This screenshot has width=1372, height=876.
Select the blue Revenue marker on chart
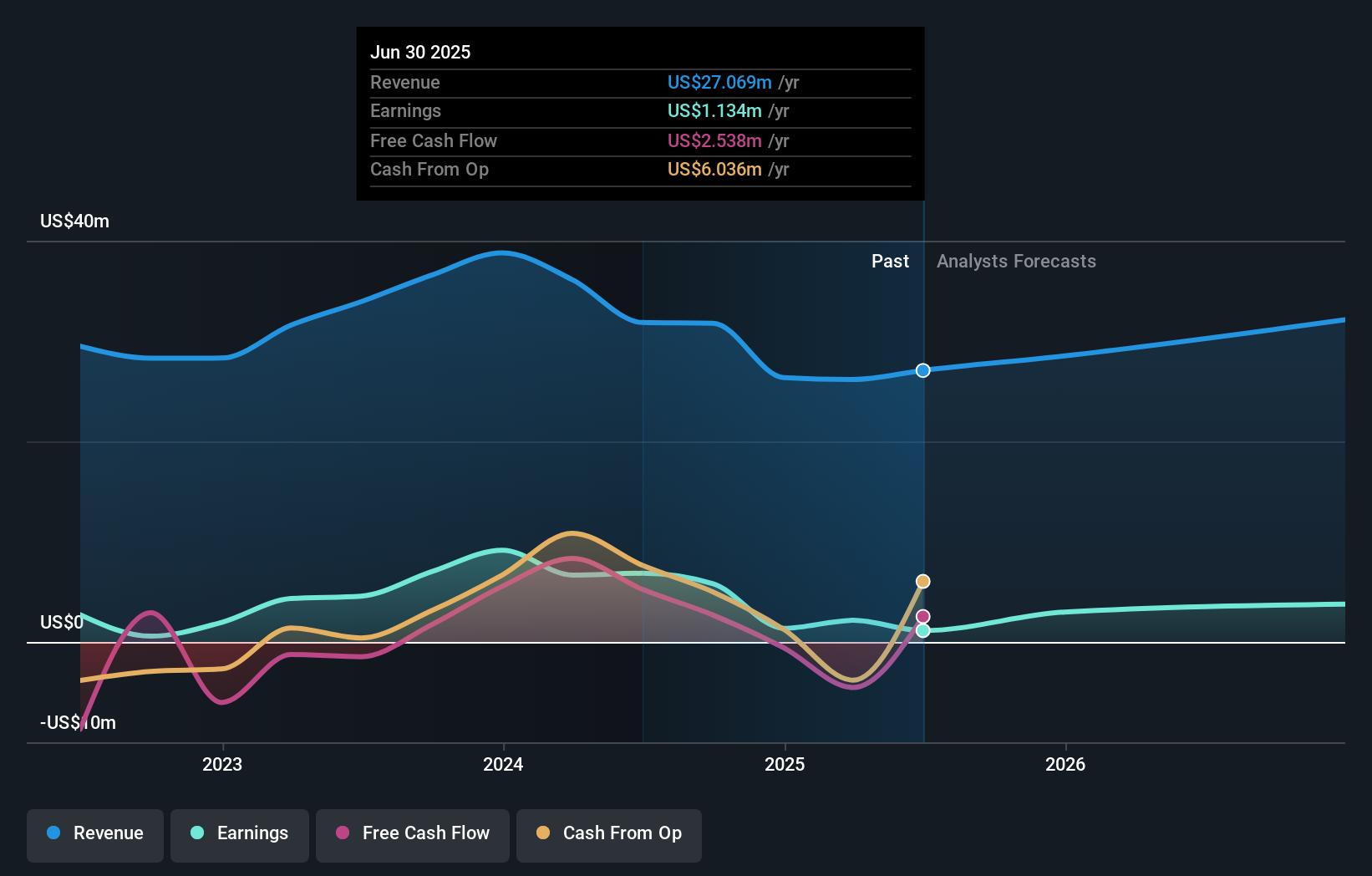[922, 370]
